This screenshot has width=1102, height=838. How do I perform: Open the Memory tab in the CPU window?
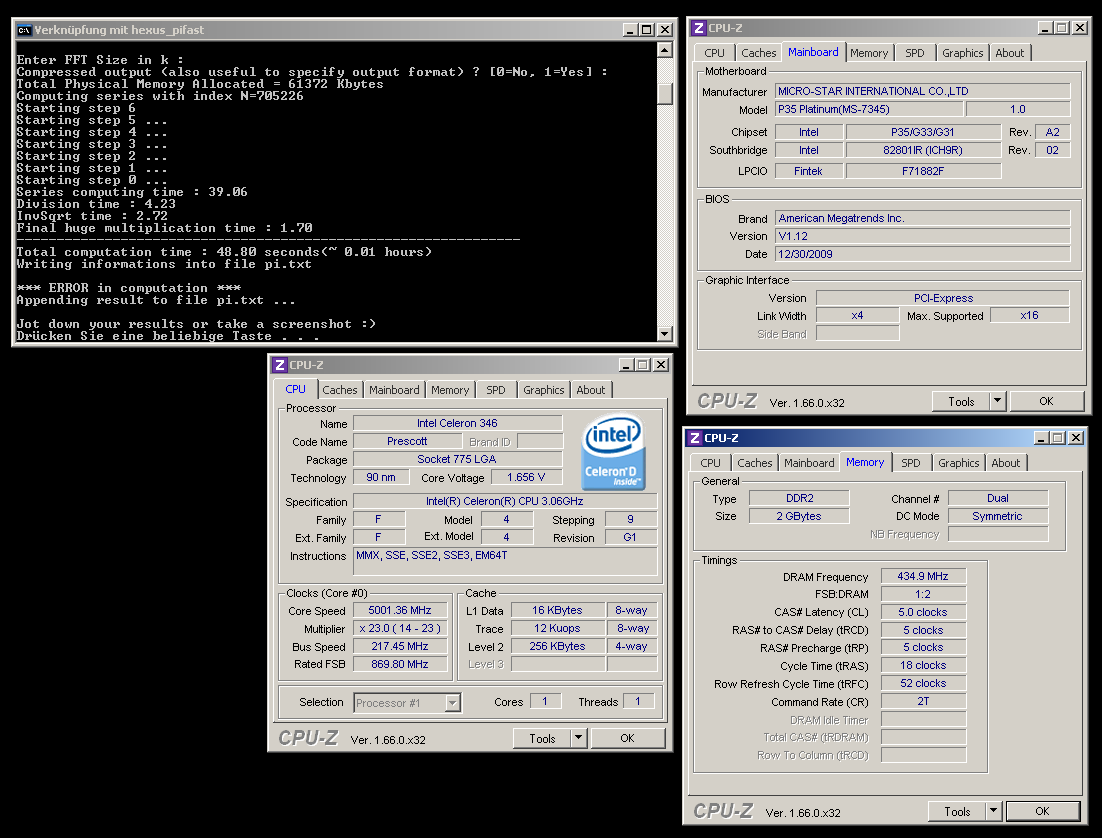pyautogui.click(x=450, y=390)
